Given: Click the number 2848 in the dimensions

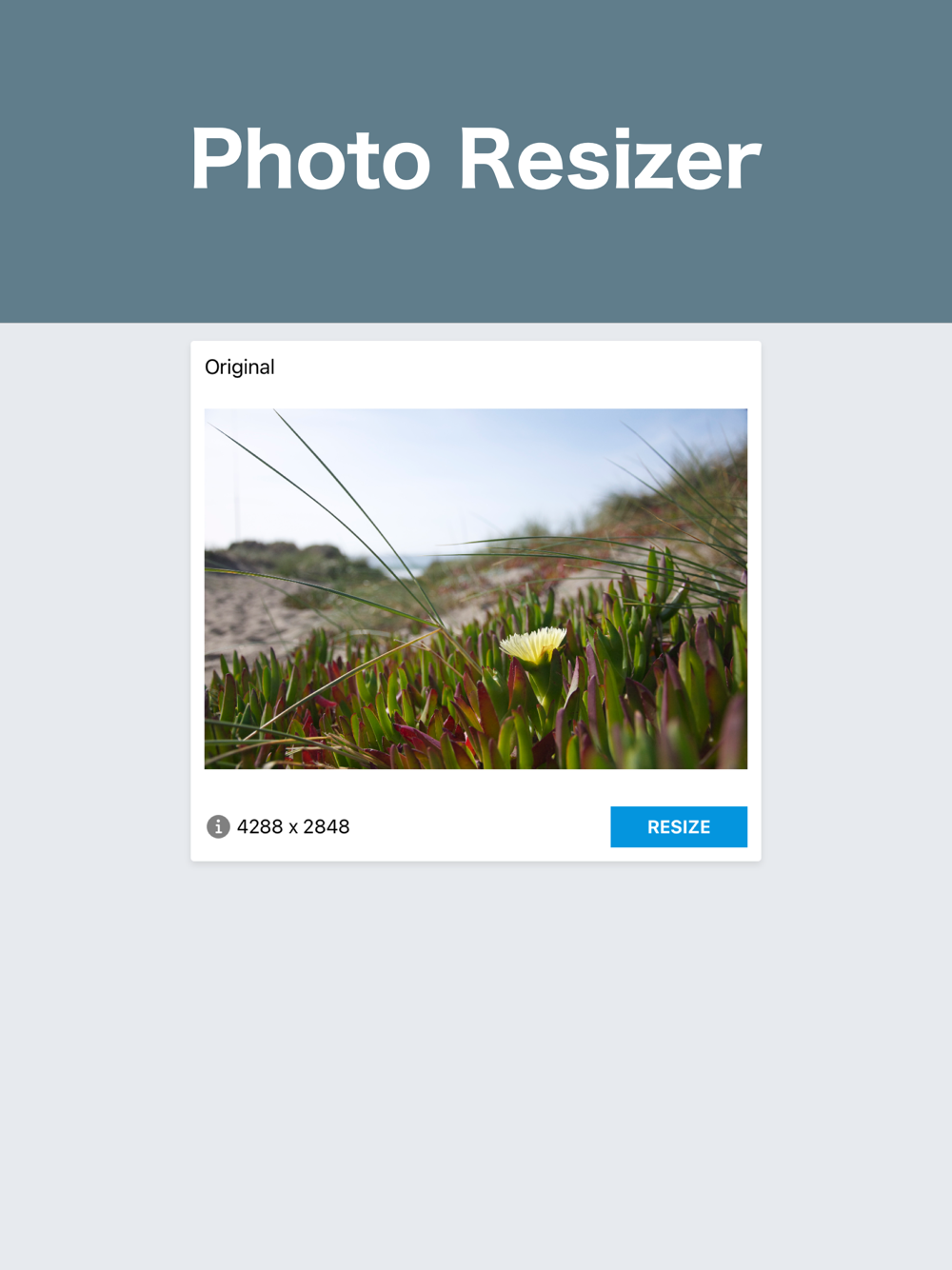Looking at the screenshot, I should pos(327,826).
